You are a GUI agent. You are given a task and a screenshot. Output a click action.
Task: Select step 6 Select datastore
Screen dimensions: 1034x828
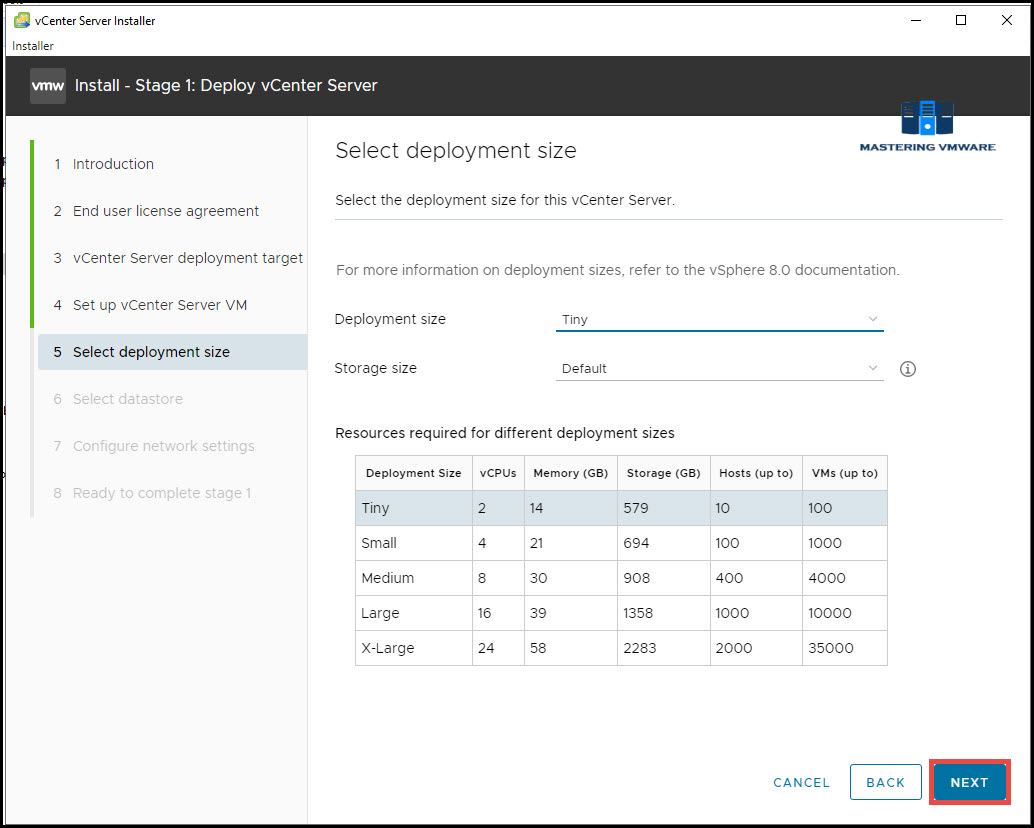[x=118, y=399]
